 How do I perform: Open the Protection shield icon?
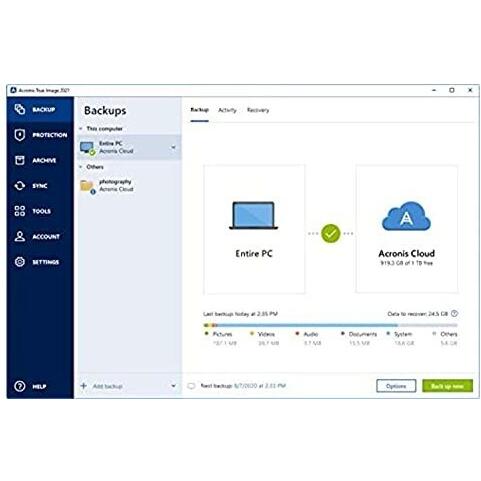[20, 135]
